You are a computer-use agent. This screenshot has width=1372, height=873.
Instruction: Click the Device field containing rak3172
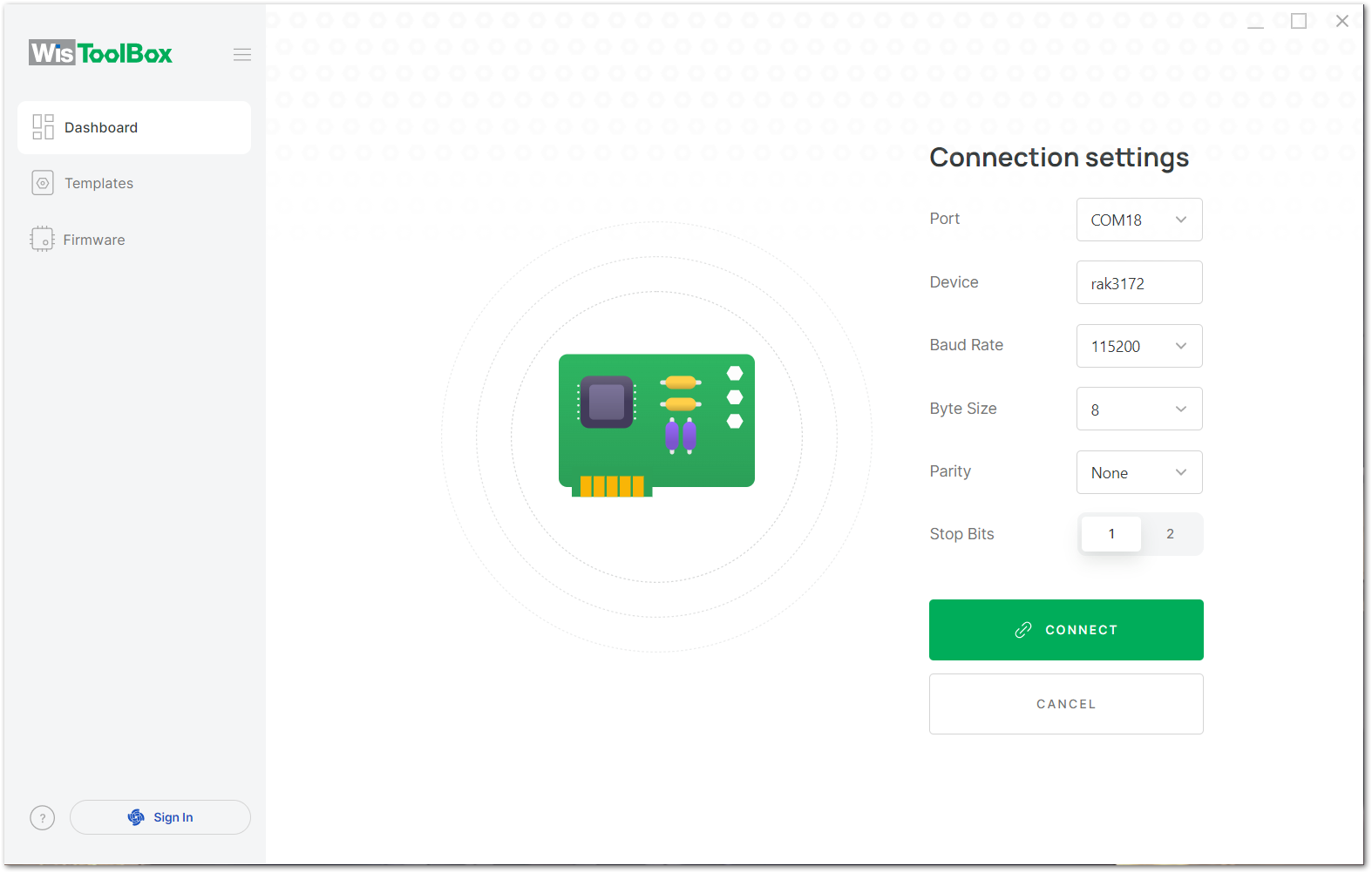1139,282
